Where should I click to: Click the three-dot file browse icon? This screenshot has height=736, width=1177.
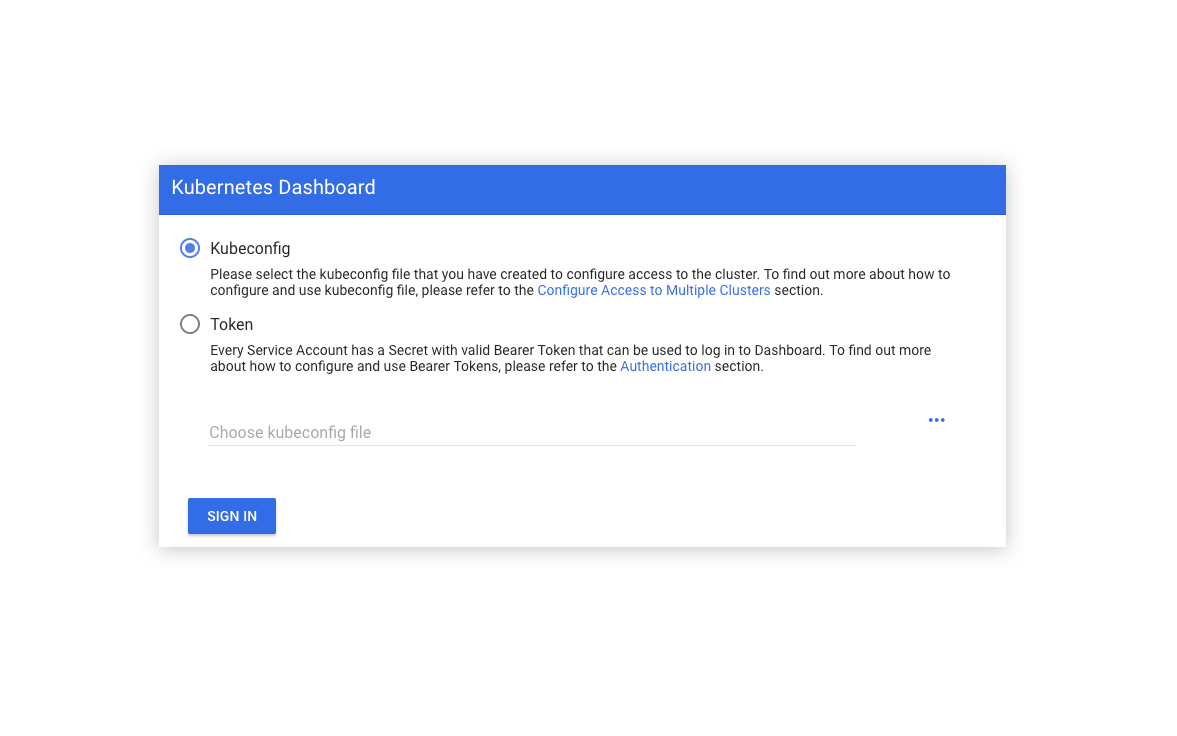tap(936, 420)
